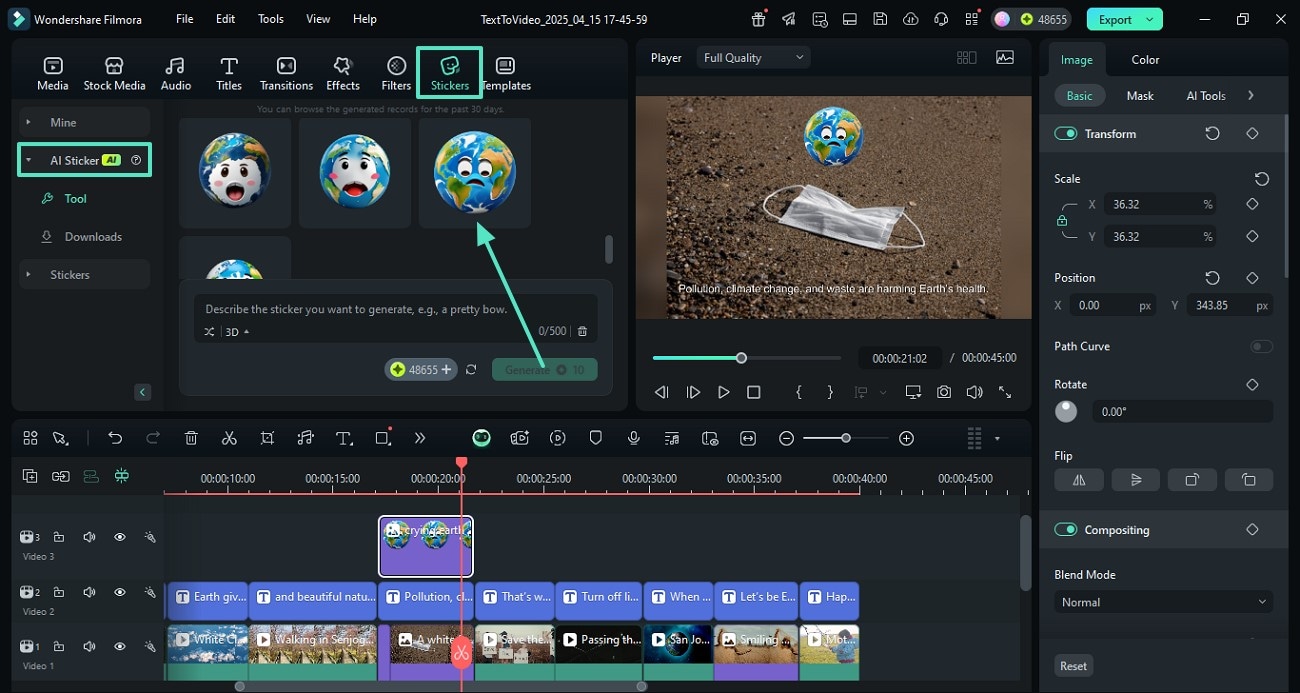Mute the Video 1 track
Image resolution: width=1300 pixels, height=693 pixels.
(x=89, y=646)
